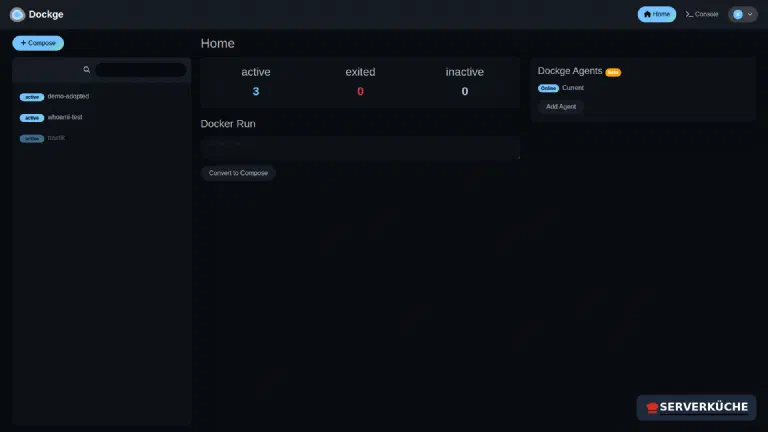Click the Add Agent button

click(561, 106)
